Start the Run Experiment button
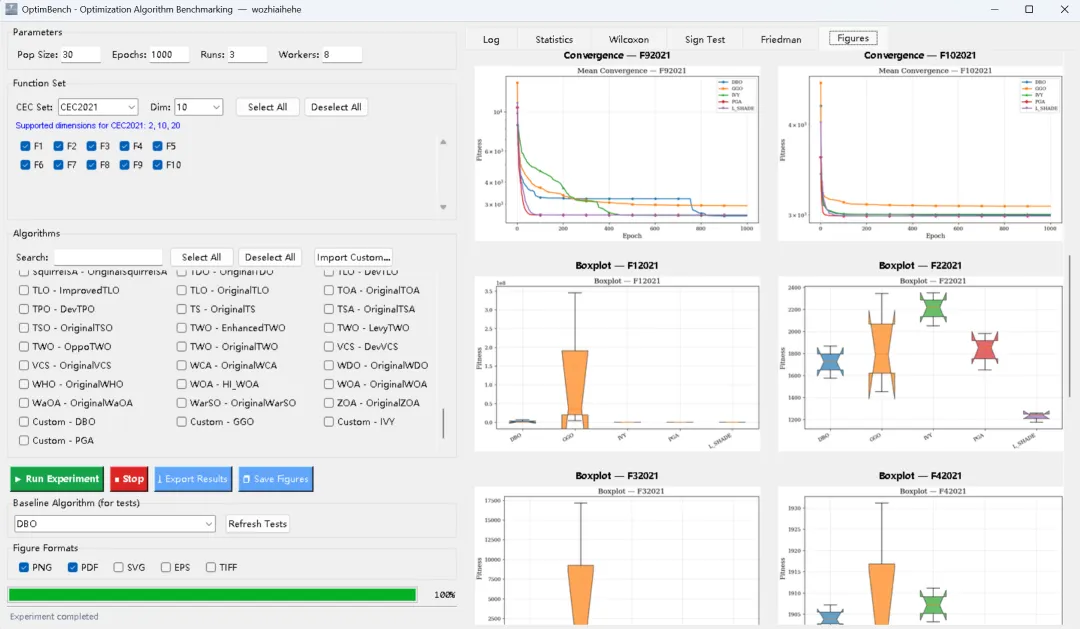The height and width of the screenshot is (629, 1080). pyautogui.click(x=57, y=479)
